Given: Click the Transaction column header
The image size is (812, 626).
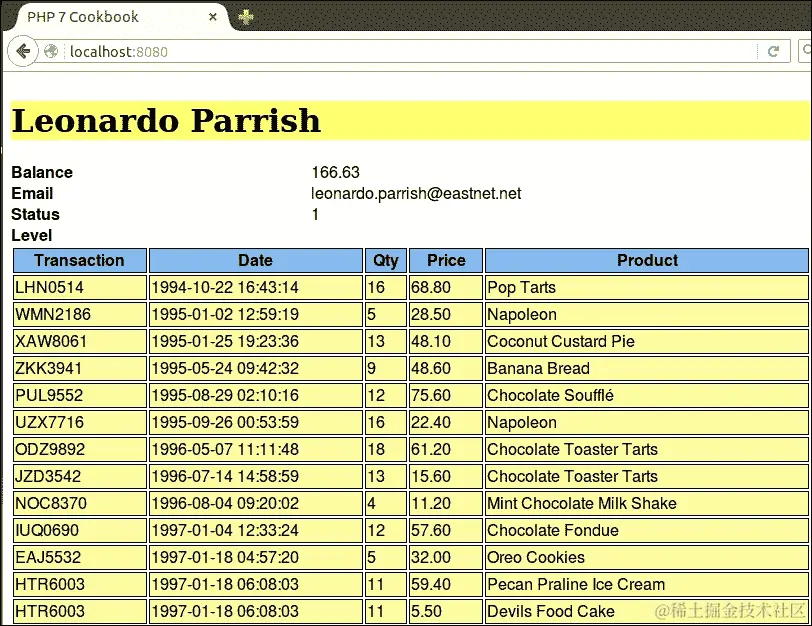Looking at the screenshot, I should (x=80, y=260).
